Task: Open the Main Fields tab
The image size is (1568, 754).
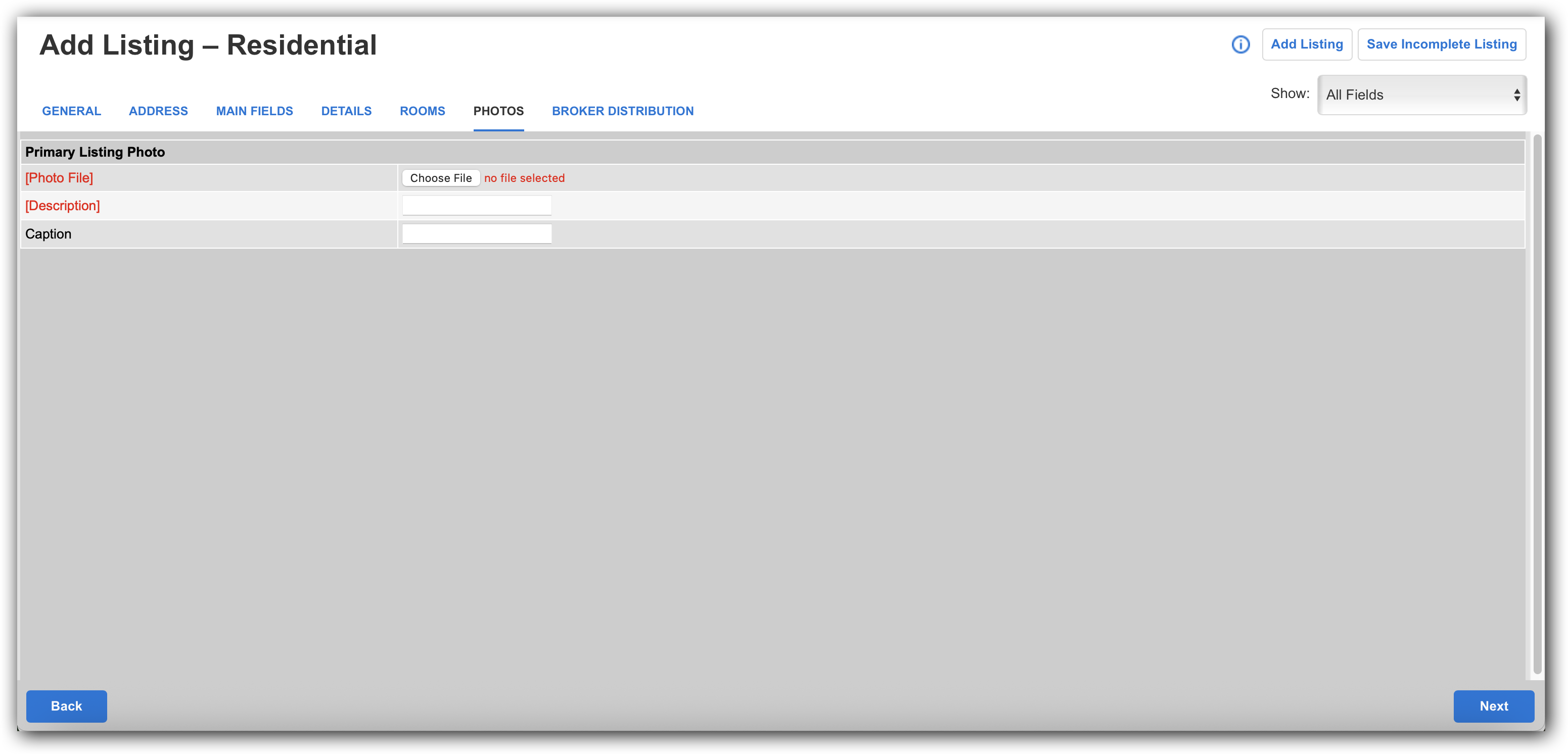Action: (254, 111)
